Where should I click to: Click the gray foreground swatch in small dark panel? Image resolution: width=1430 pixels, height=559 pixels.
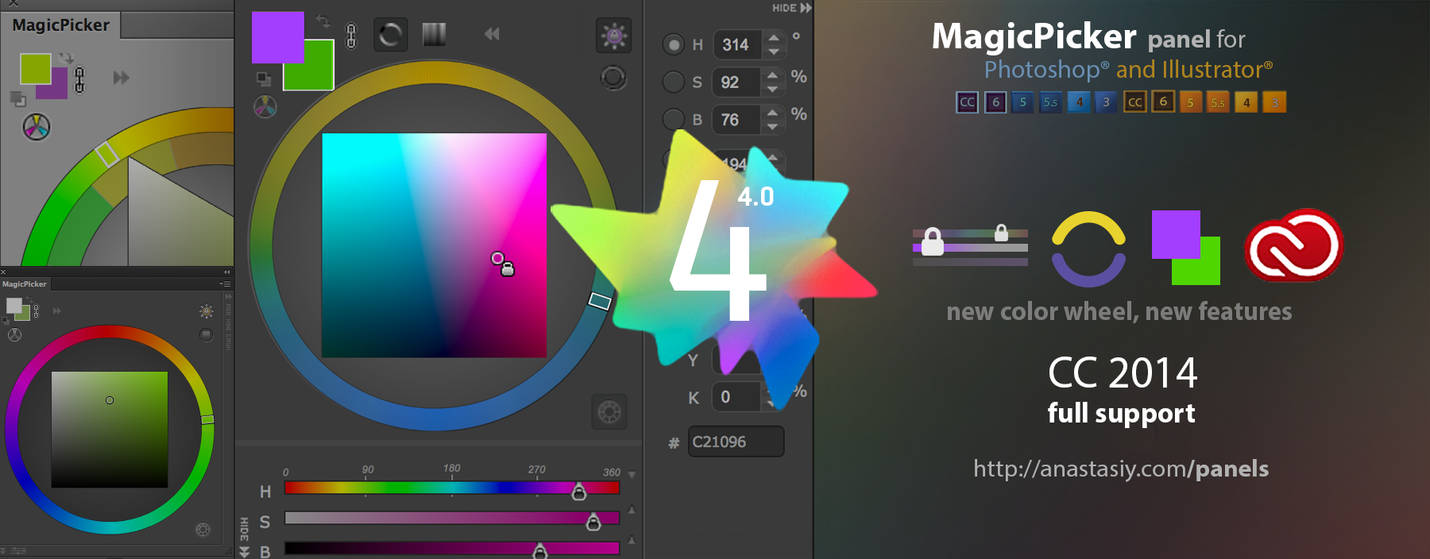pyautogui.click(x=14, y=305)
